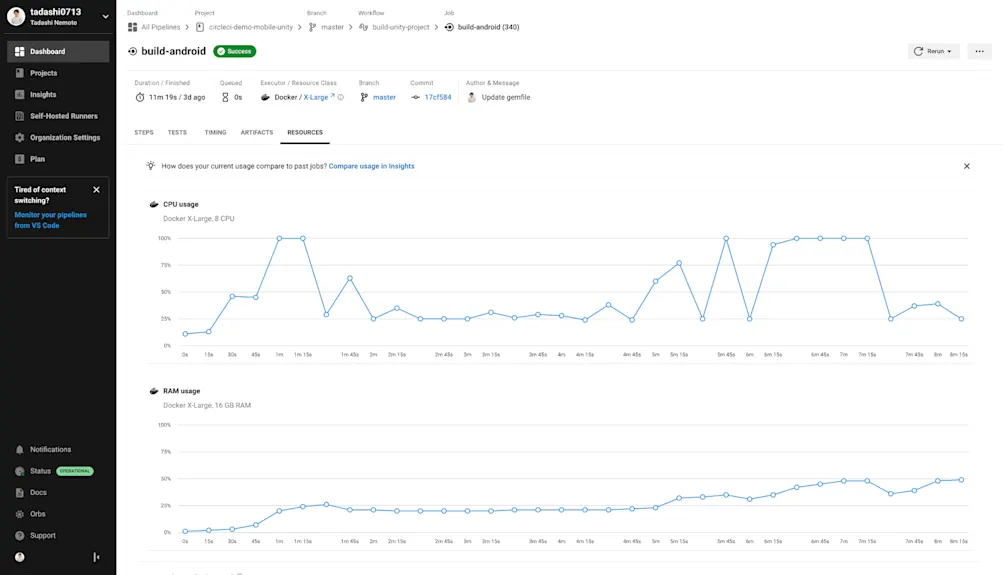Image resolution: width=1003 pixels, height=575 pixels.
Task: Click the final RAM usage data point
Action: pos(961,480)
